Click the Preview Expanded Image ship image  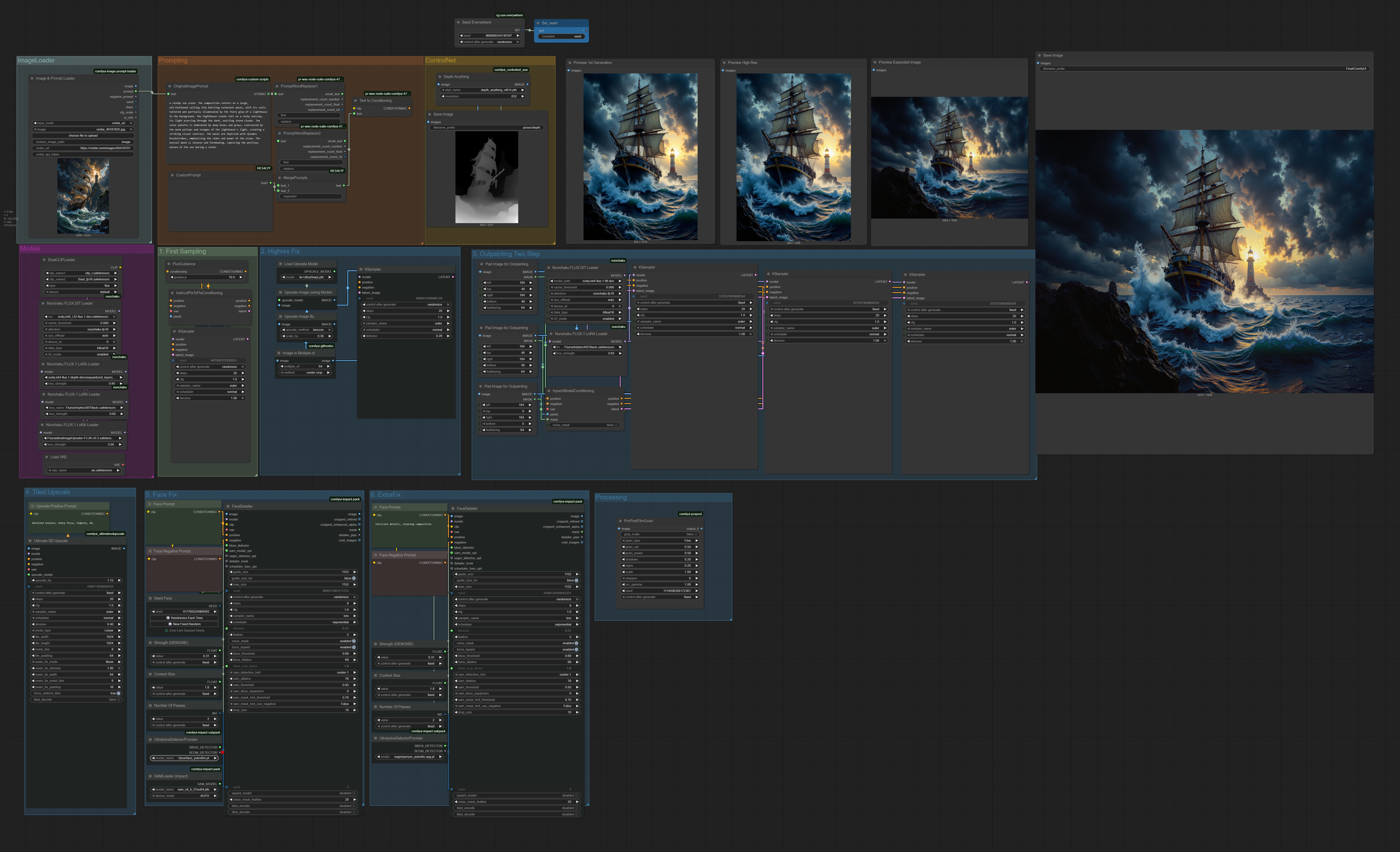click(949, 157)
